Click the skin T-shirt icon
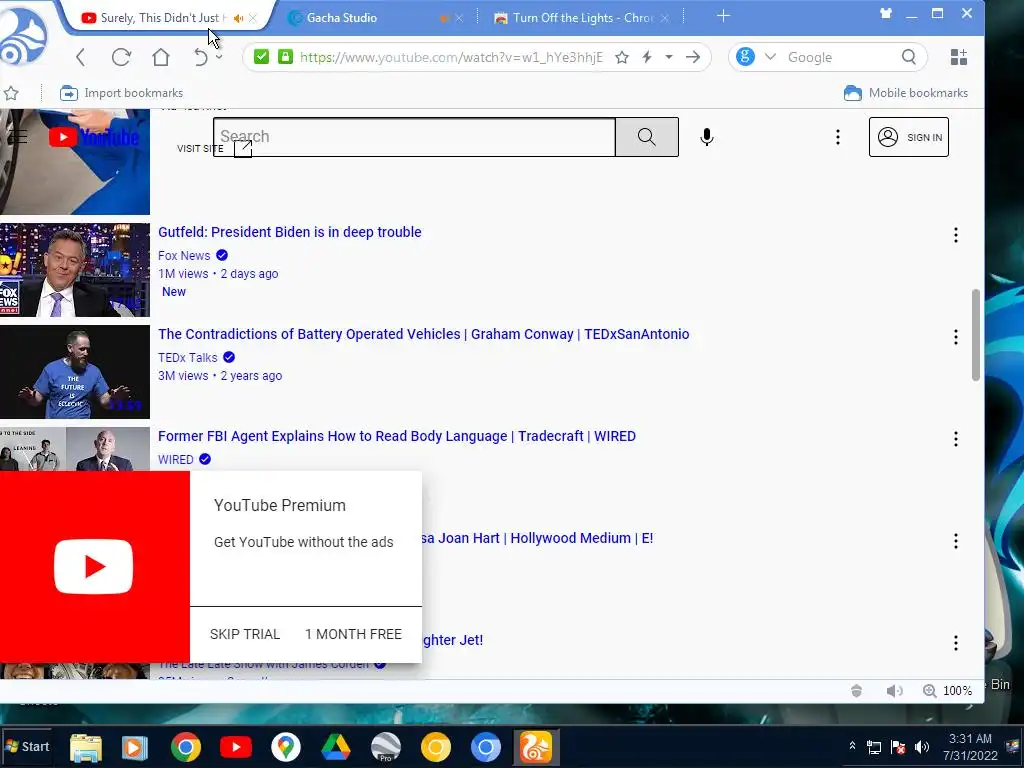 pos(886,13)
